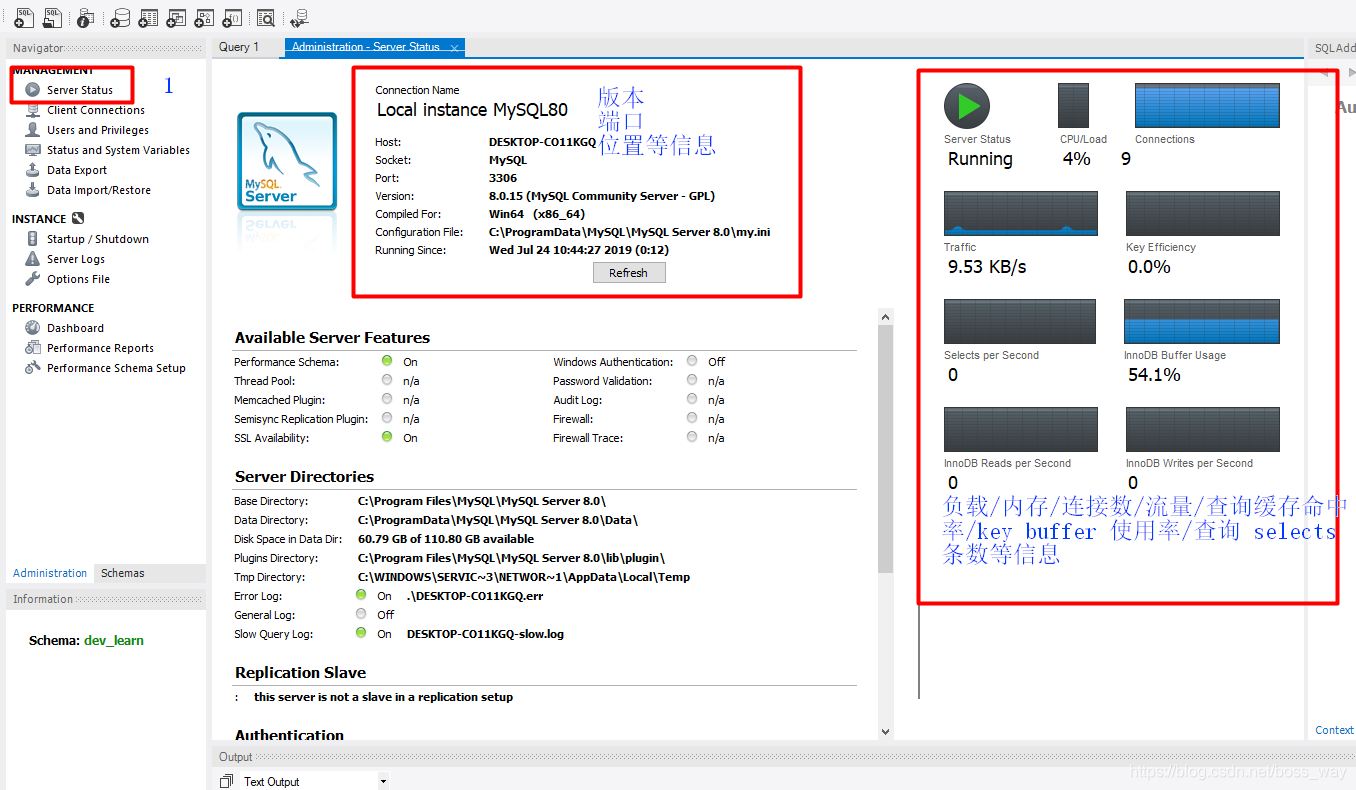Switch to the Administration navigator tab

(50, 573)
